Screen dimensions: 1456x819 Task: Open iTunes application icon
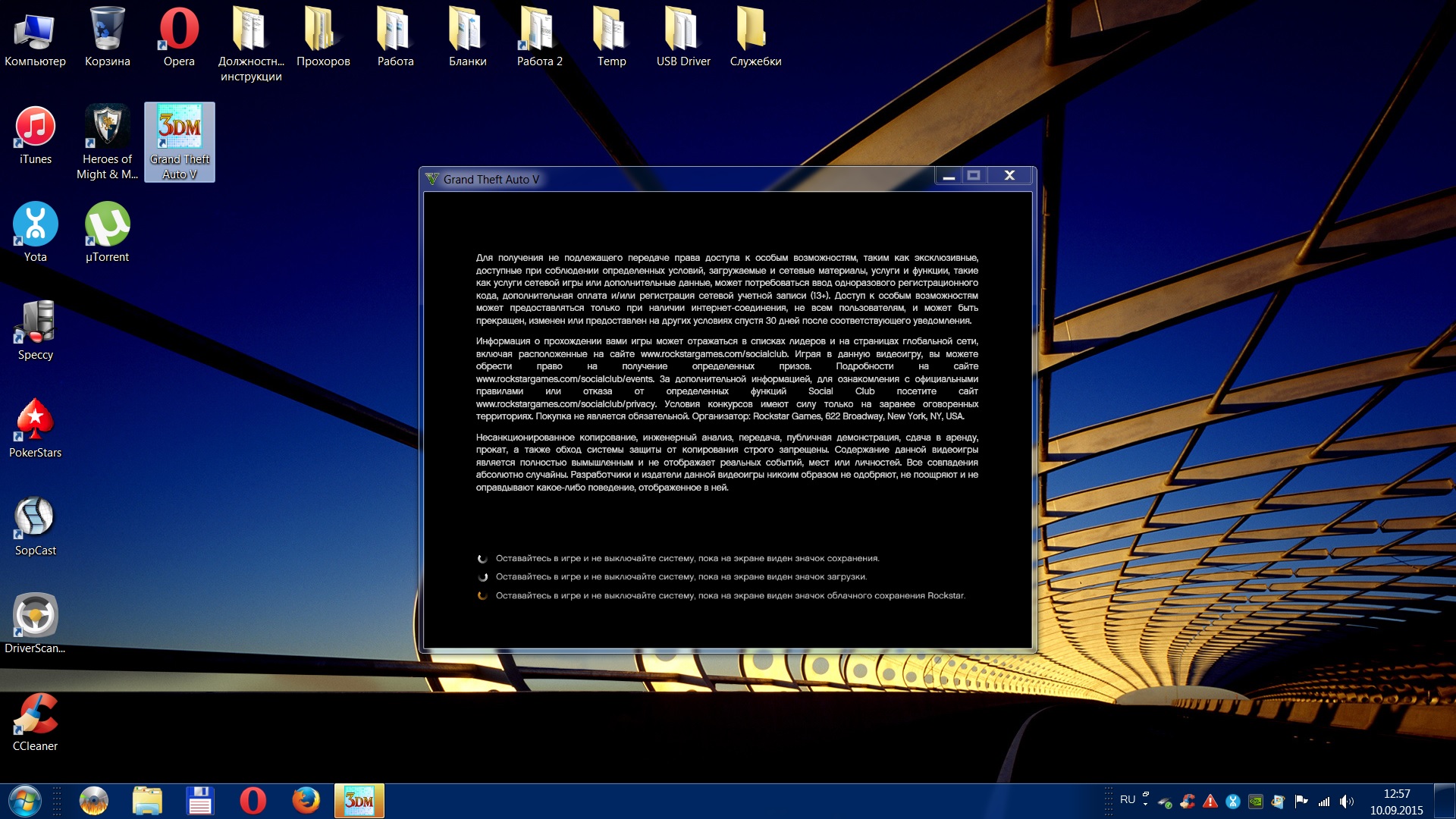point(36,128)
